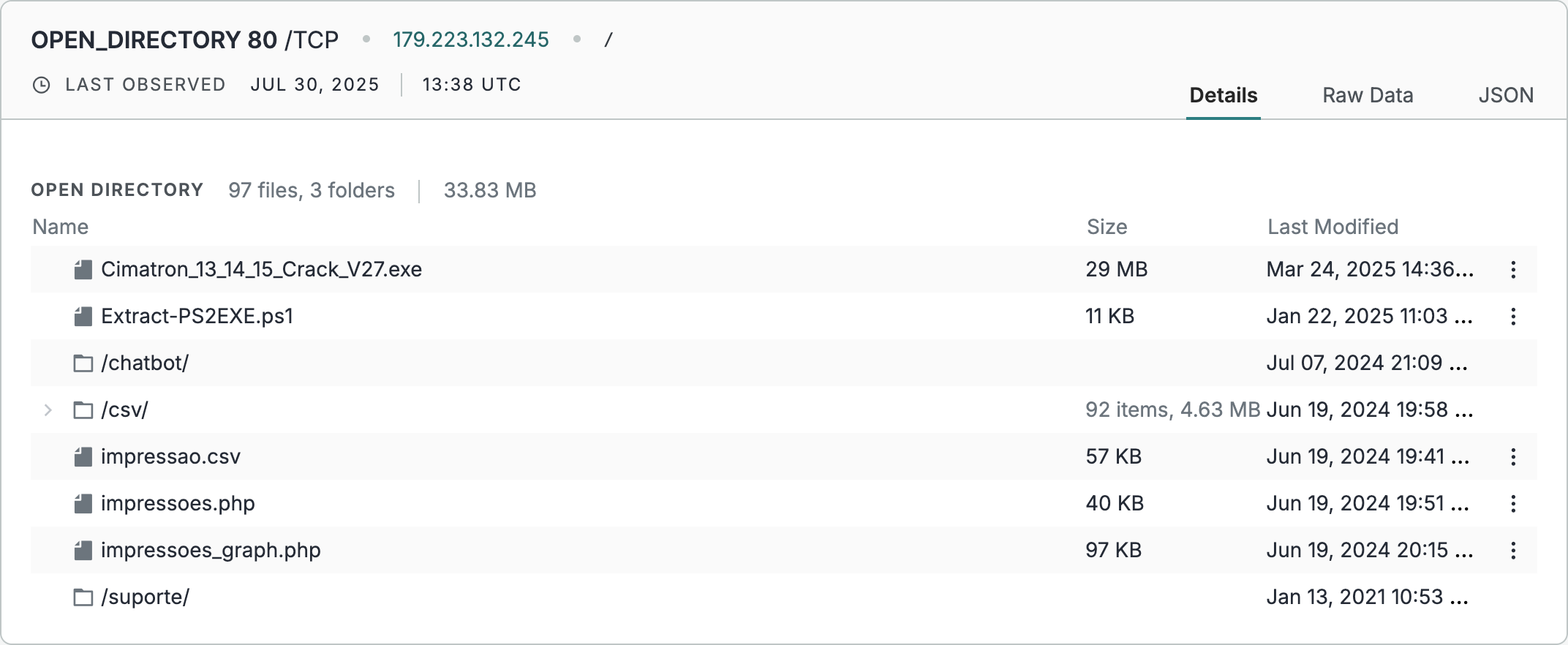Click the file icon beside Cimatron_13_14_15_Crack_V27.exe
The image size is (1568, 645).
(x=83, y=269)
